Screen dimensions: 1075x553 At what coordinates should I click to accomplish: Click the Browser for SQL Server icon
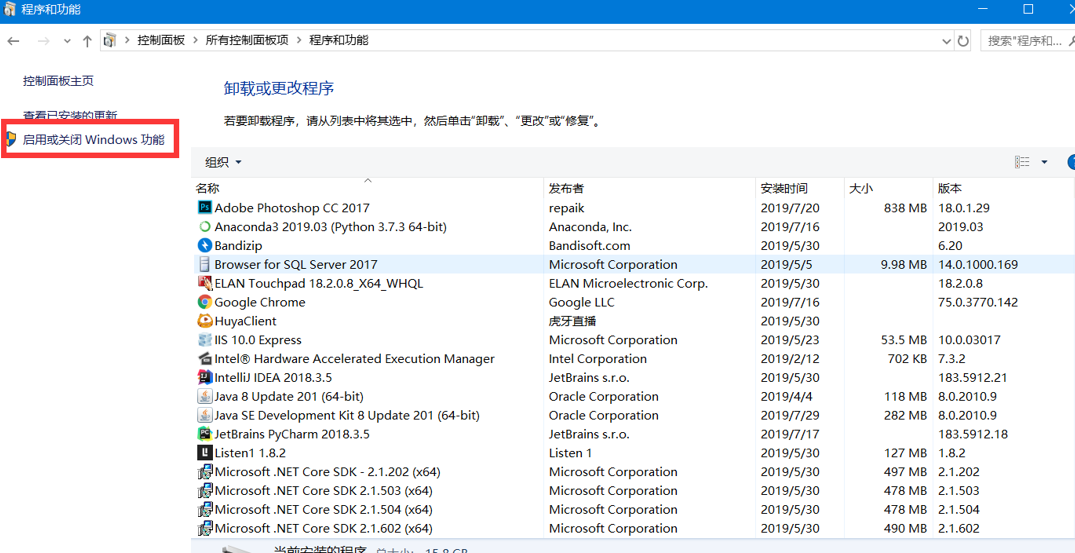tap(204, 265)
